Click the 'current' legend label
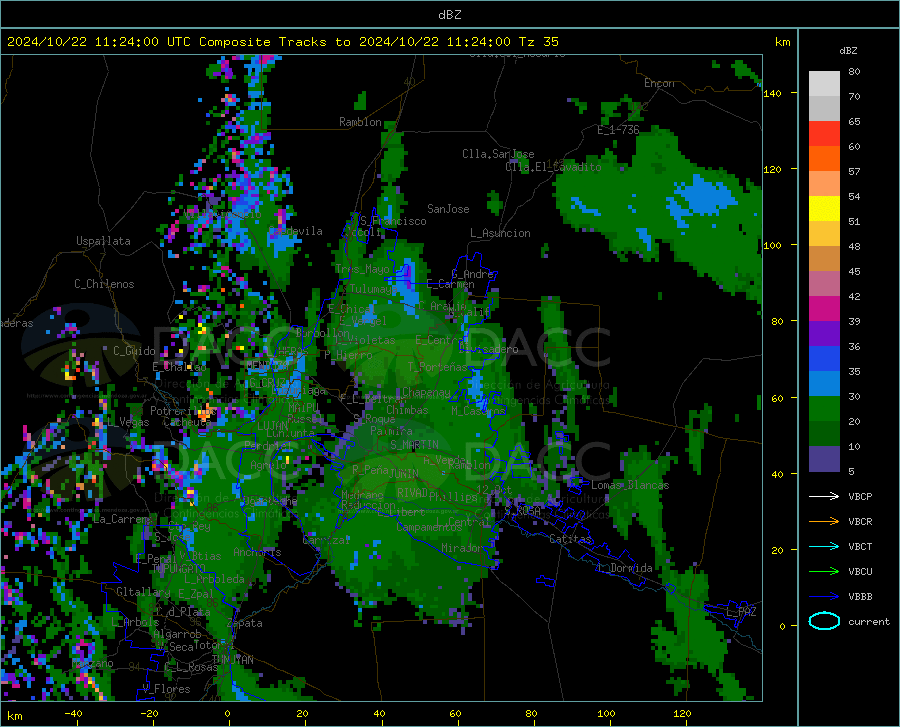 869,621
